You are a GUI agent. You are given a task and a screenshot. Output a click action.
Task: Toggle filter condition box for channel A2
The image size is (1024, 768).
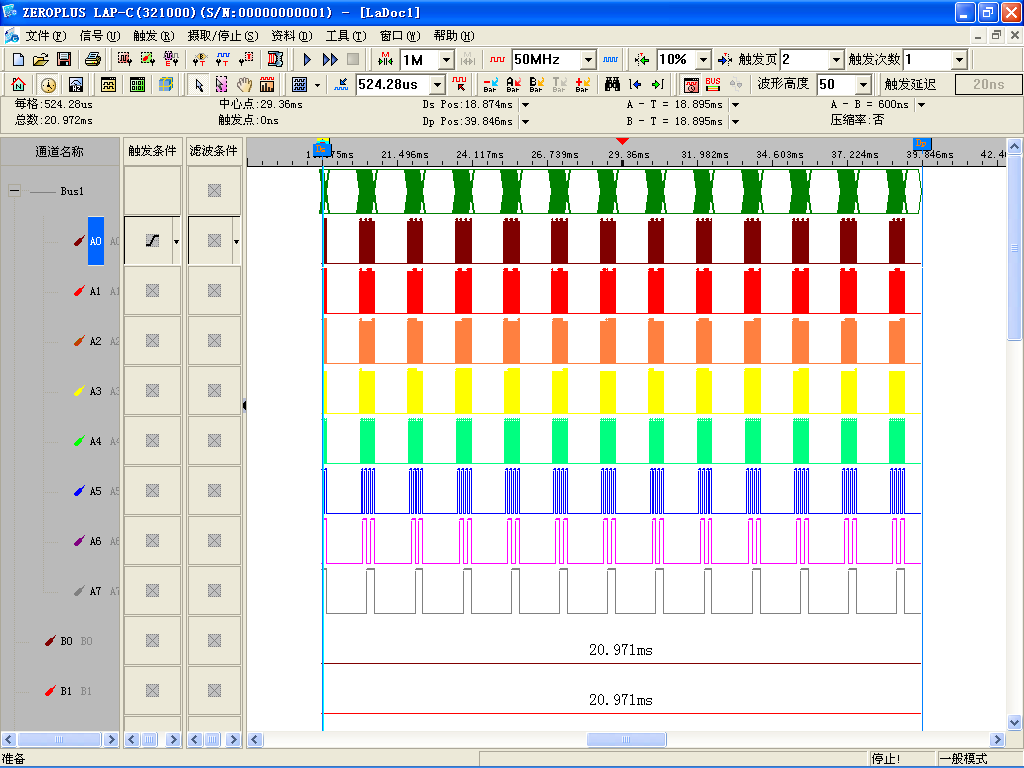coord(214,341)
